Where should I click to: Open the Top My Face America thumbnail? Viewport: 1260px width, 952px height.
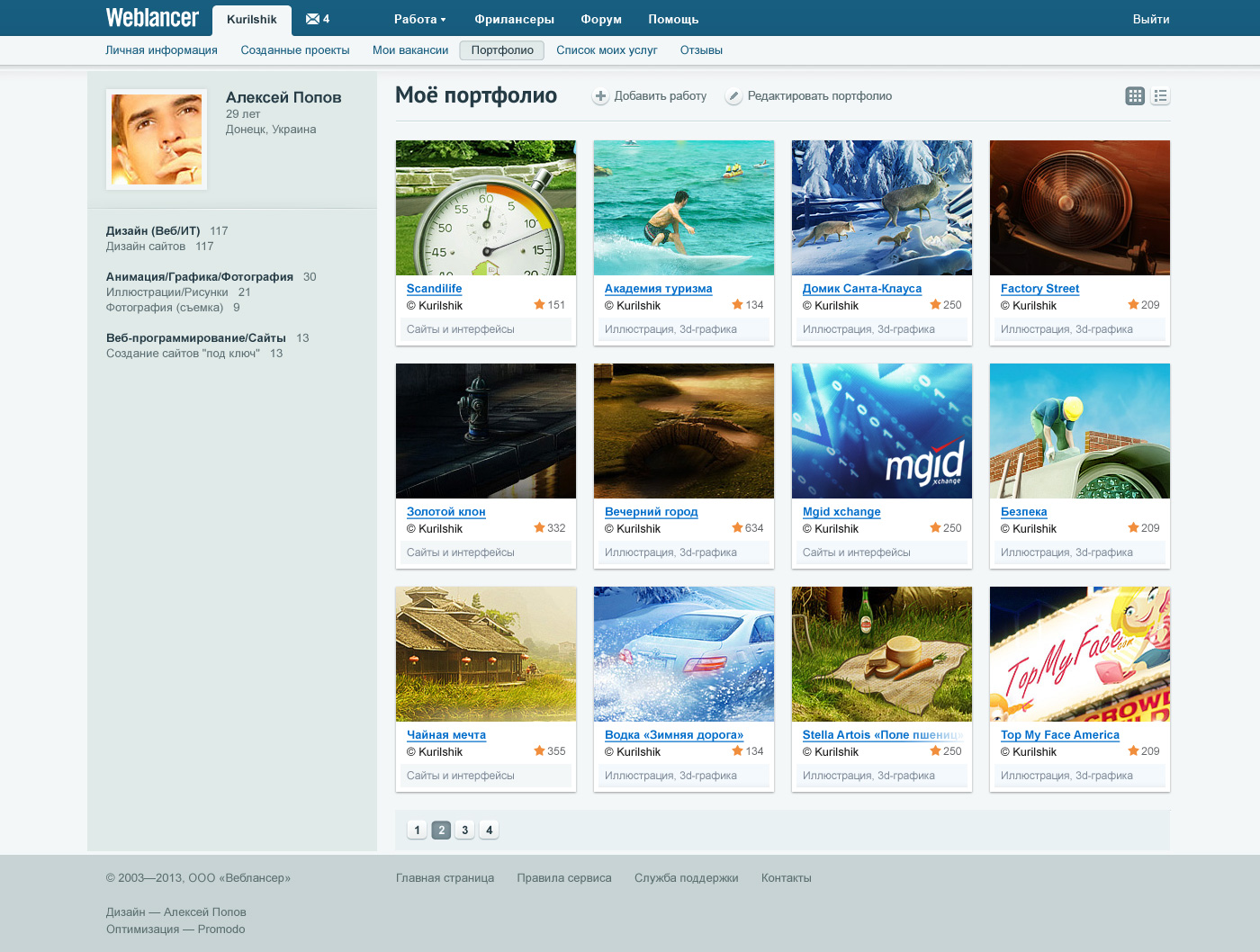click(1079, 654)
